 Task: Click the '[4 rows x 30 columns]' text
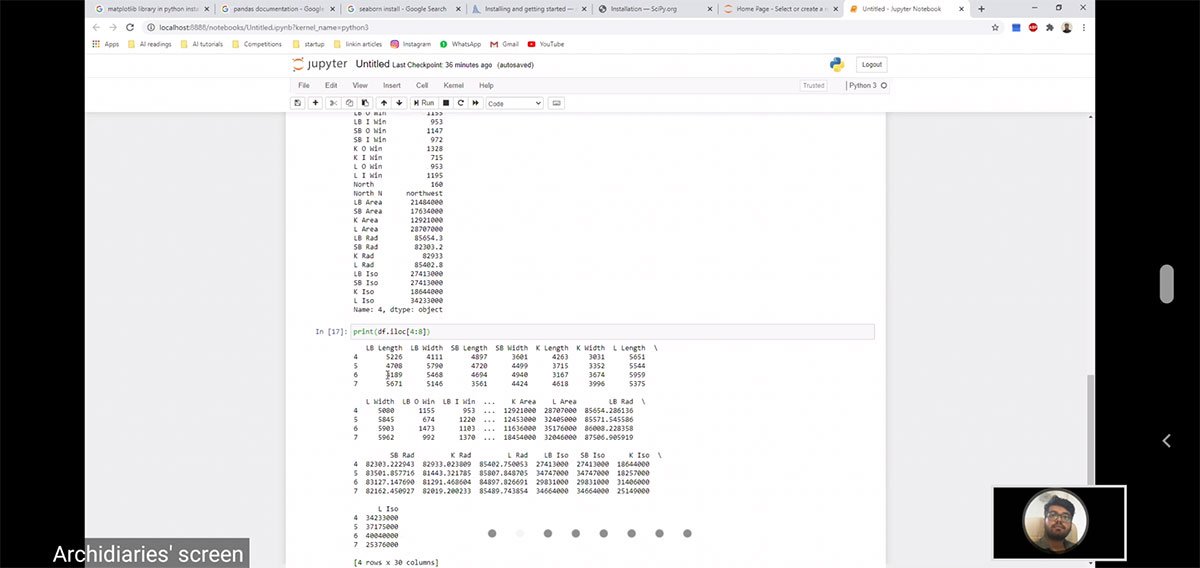[396, 563]
